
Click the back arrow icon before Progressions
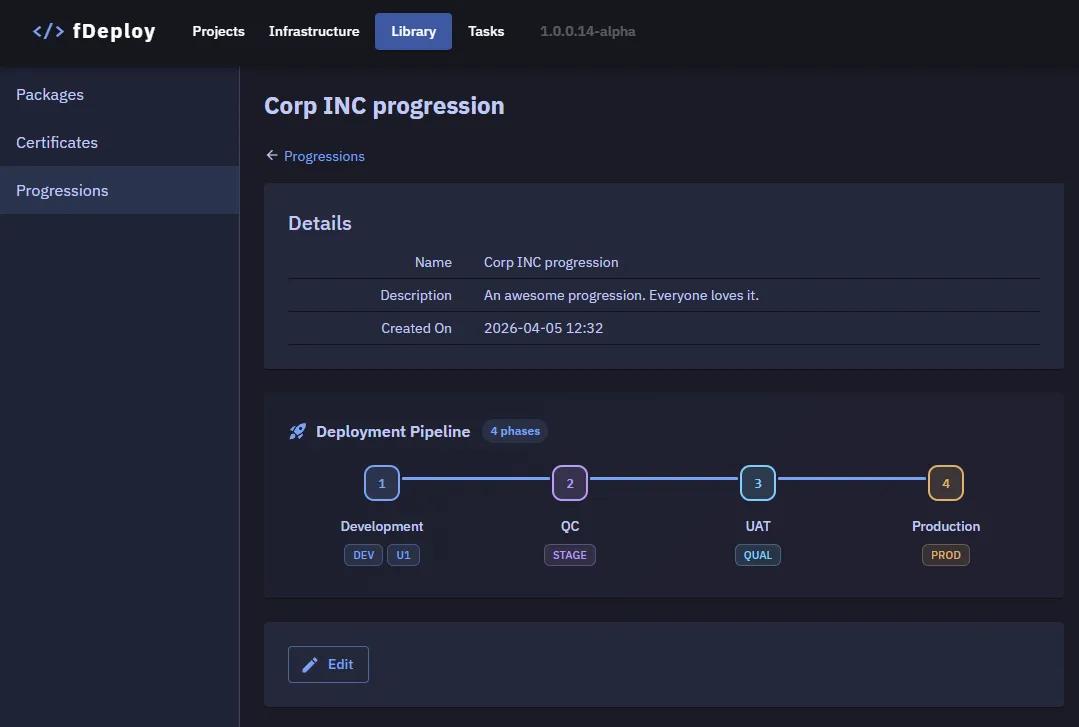click(271, 156)
